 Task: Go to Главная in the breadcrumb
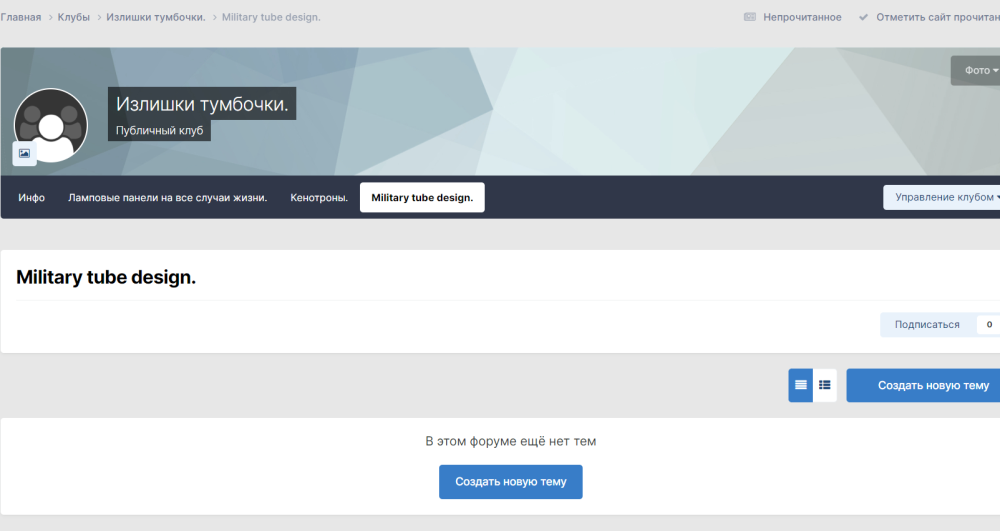pos(21,17)
